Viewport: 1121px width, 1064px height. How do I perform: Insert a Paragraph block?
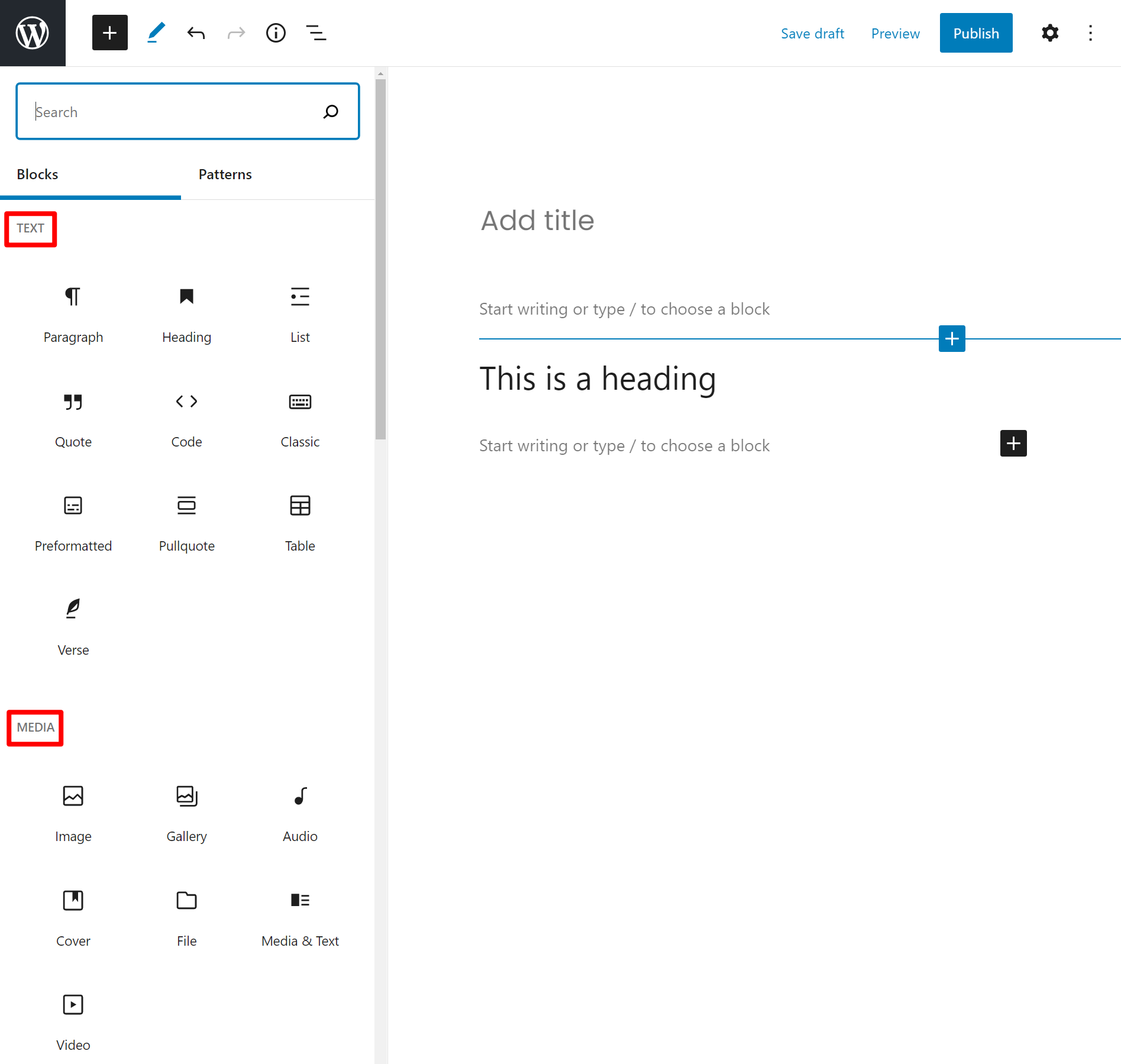(x=73, y=313)
